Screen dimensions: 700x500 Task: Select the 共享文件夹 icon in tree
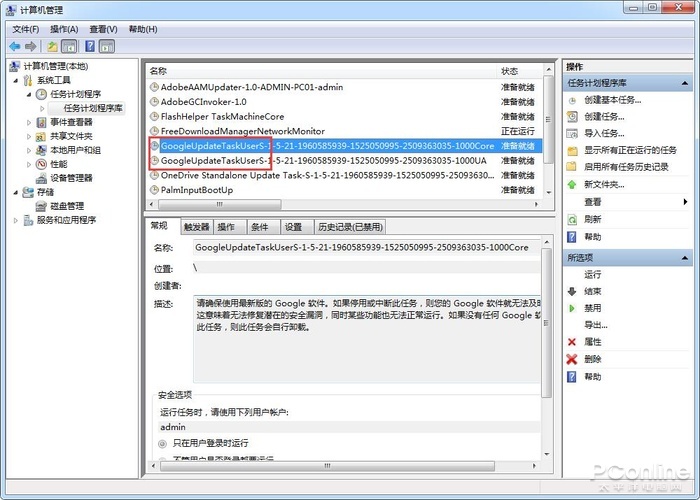pos(41,136)
